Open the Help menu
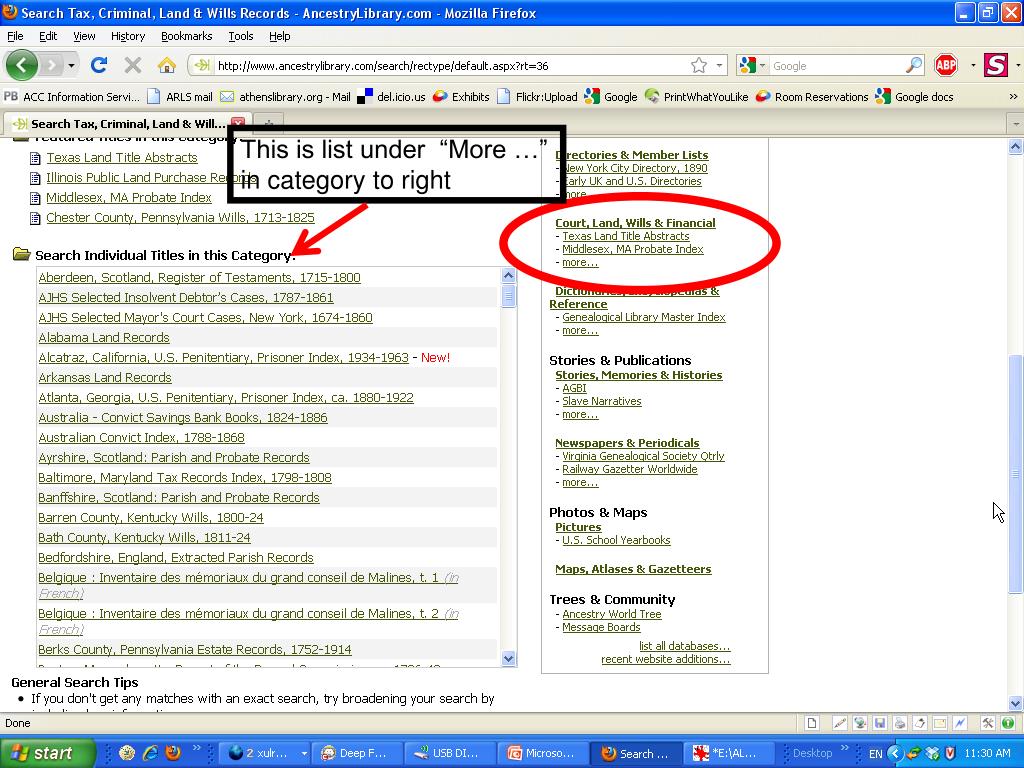1024x768 pixels. [280, 36]
